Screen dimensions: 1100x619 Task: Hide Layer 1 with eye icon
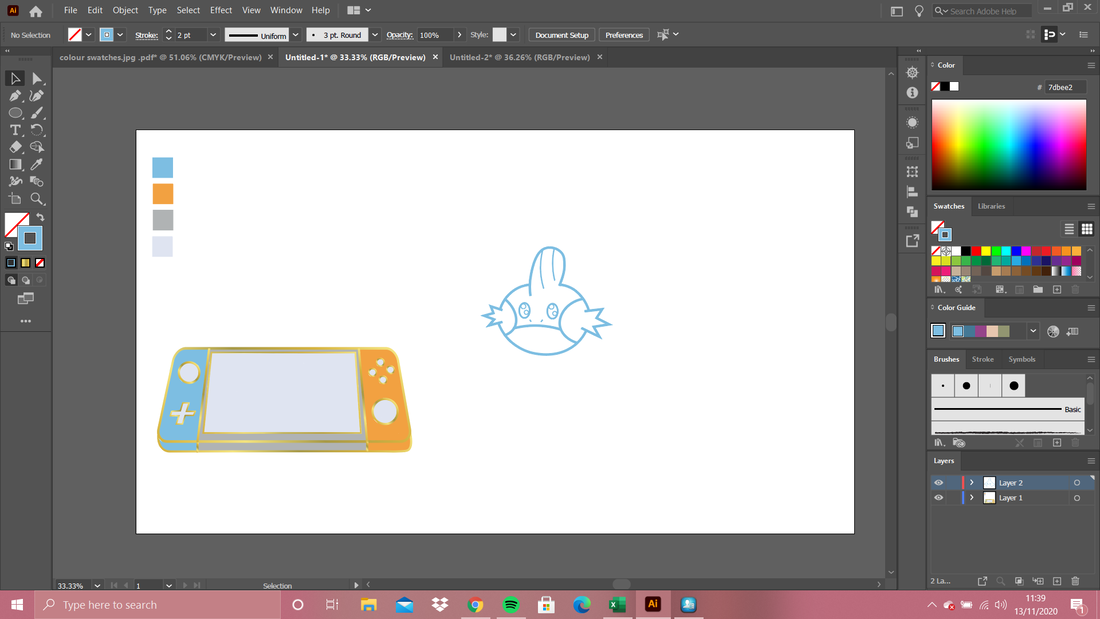[939, 498]
